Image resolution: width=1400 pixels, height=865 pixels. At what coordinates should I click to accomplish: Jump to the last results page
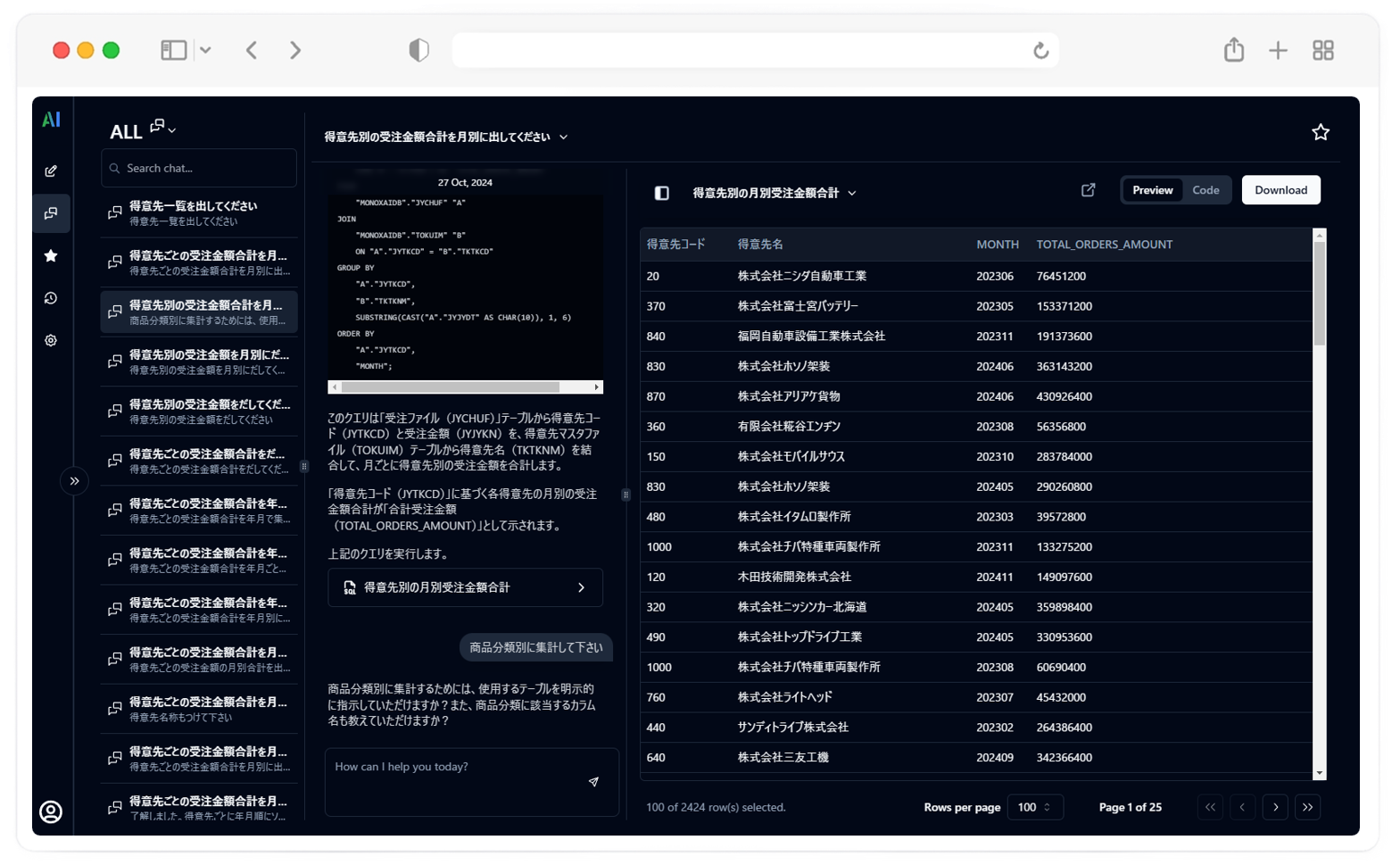1307,807
